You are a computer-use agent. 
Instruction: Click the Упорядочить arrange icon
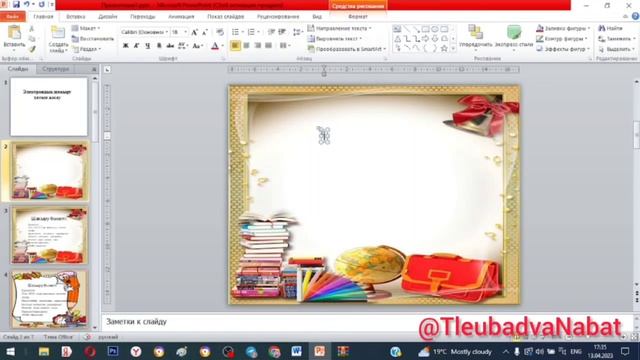(x=475, y=31)
